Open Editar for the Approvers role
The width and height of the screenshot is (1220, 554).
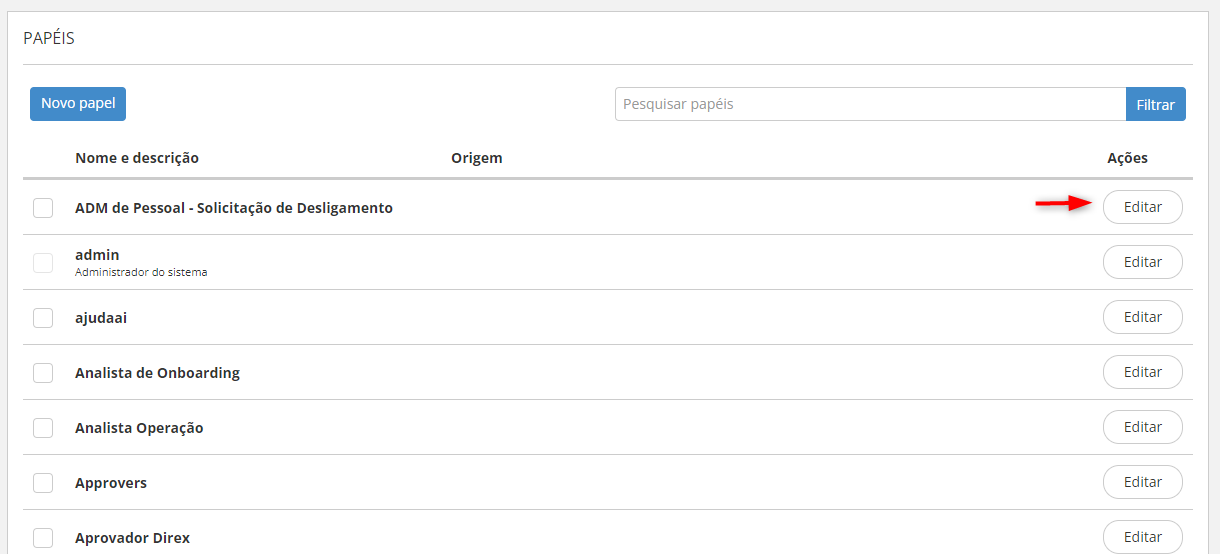(x=1142, y=482)
